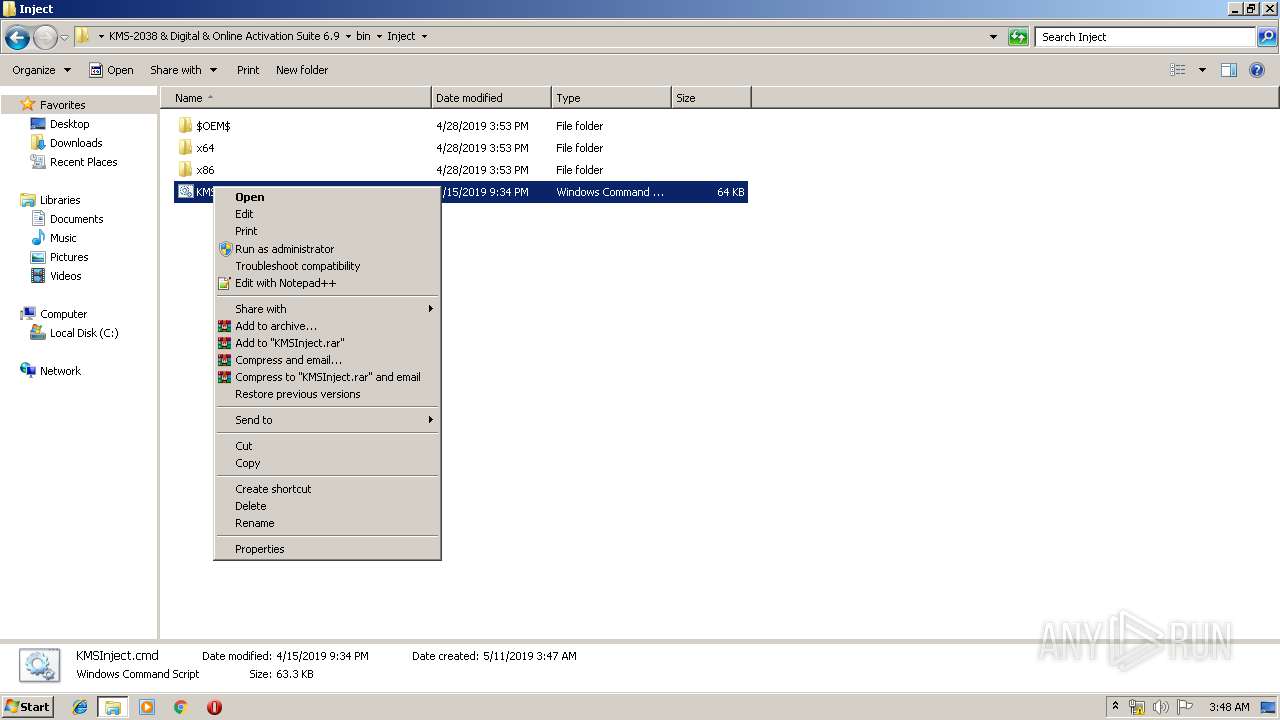Click the refresh icon beside address bar

1018,37
